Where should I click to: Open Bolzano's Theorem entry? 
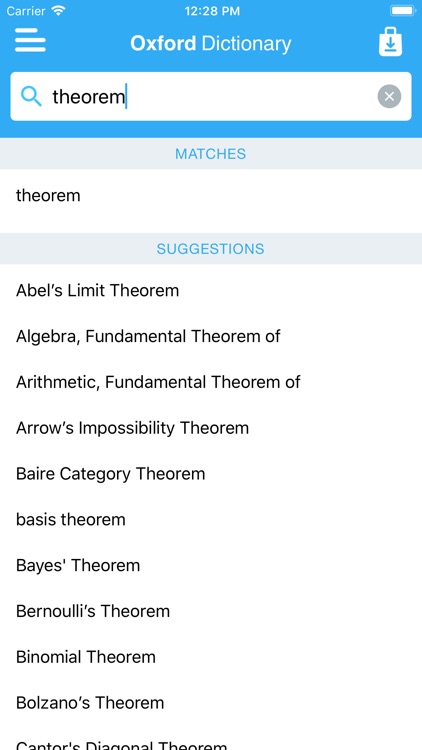[x=211, y=703]
